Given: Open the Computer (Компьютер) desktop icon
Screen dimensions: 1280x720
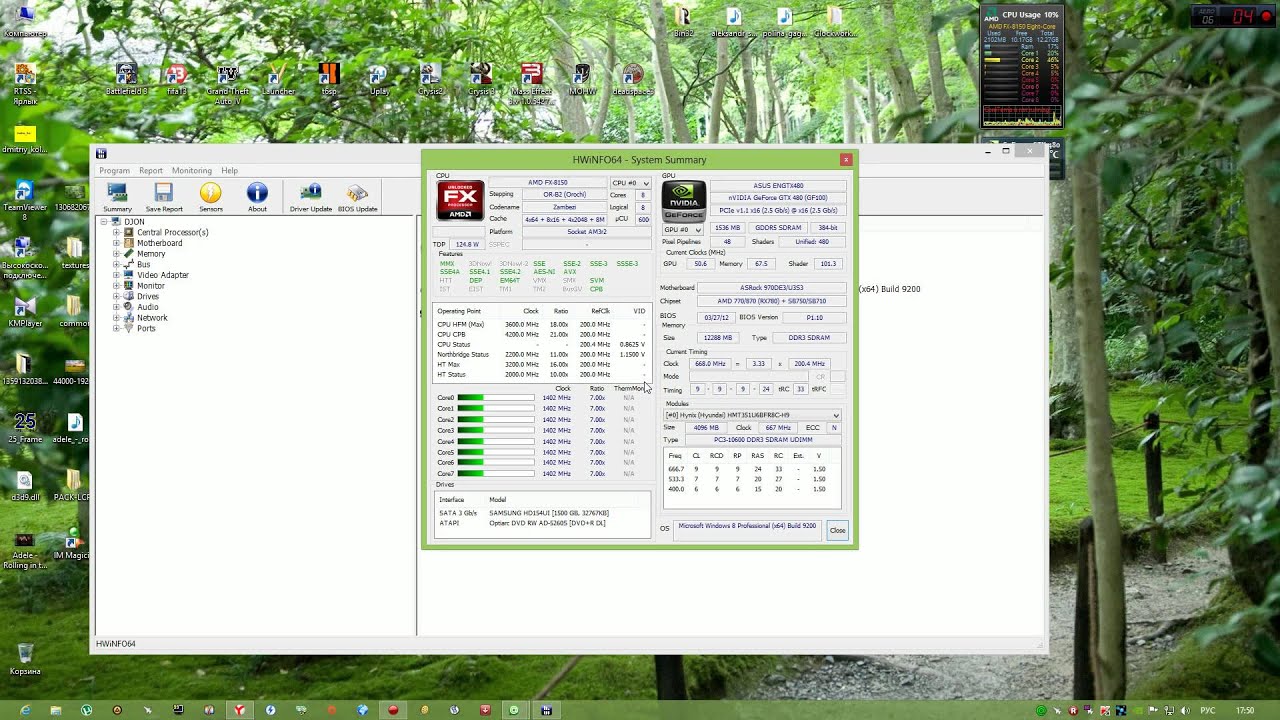Looking at the screenshot, I should (25, 20).
